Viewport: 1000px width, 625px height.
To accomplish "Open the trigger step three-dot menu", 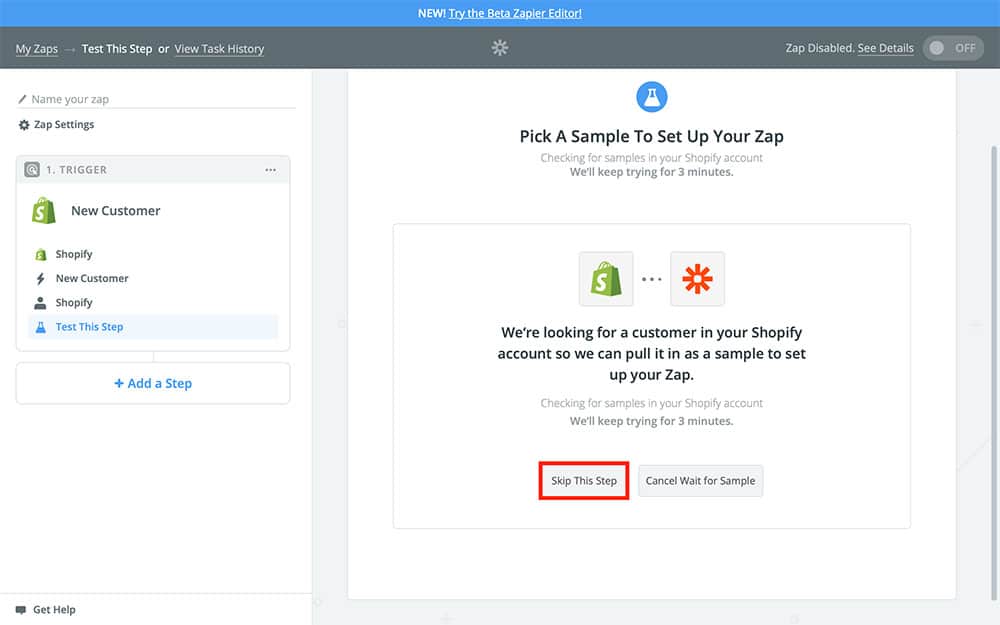I will pos(270,170).
